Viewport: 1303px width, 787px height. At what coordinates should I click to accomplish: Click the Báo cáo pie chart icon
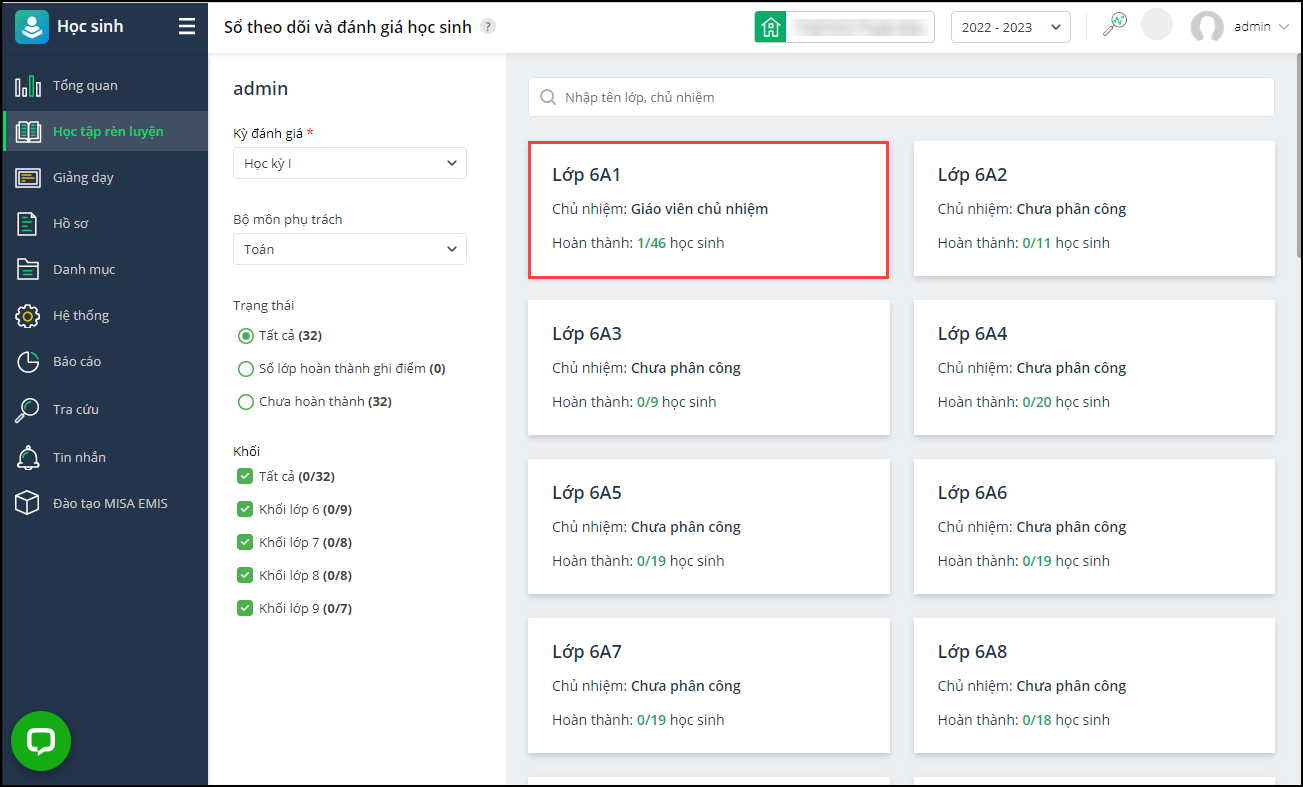tap(28, 362)
